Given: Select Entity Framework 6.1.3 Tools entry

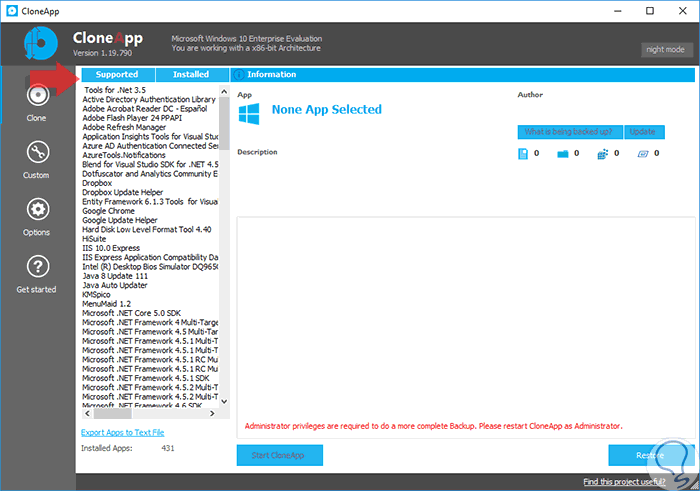Looking at the screenshot, I should pos(150,202).
